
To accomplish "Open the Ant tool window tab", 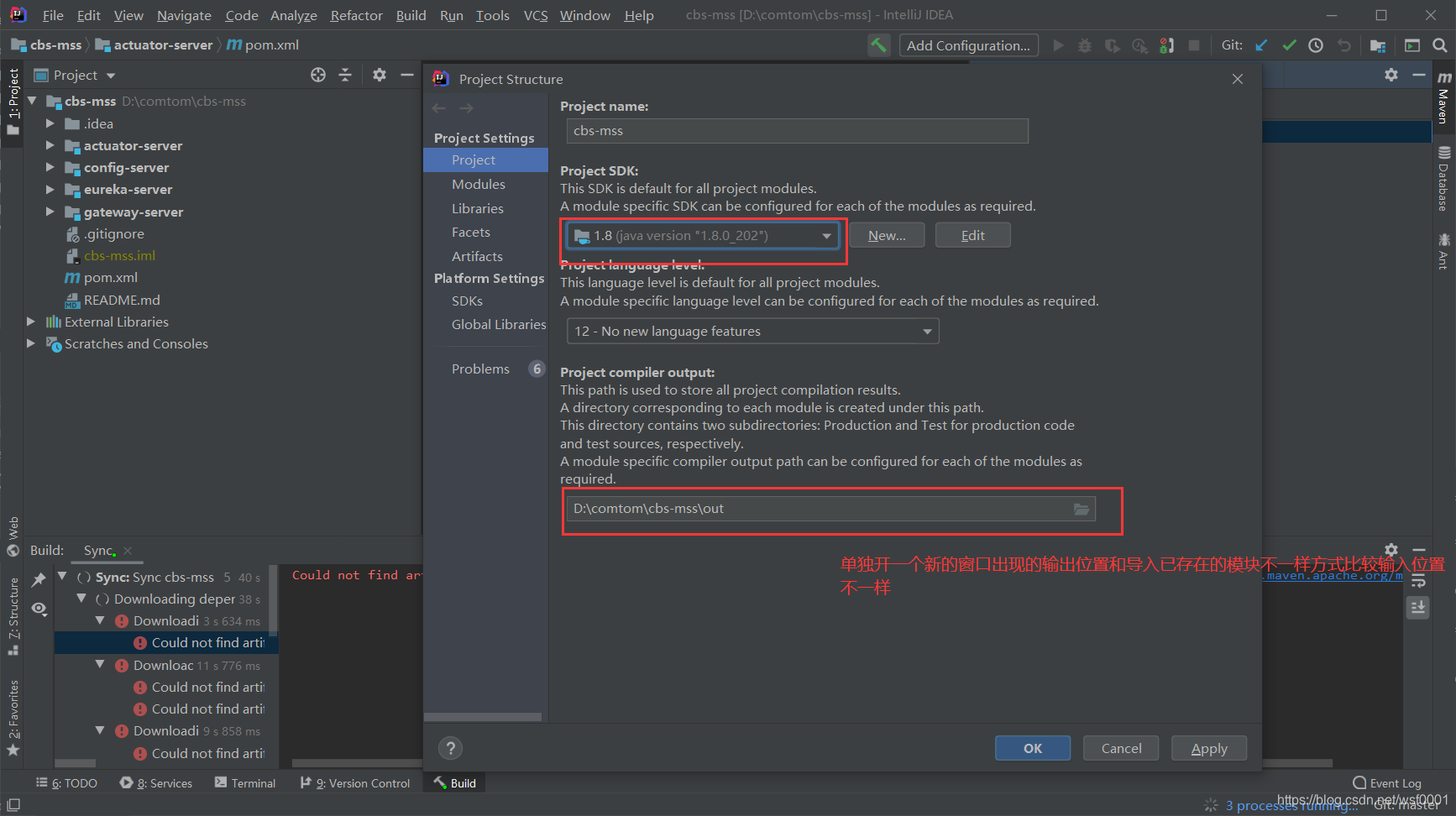I will 1443,251.
